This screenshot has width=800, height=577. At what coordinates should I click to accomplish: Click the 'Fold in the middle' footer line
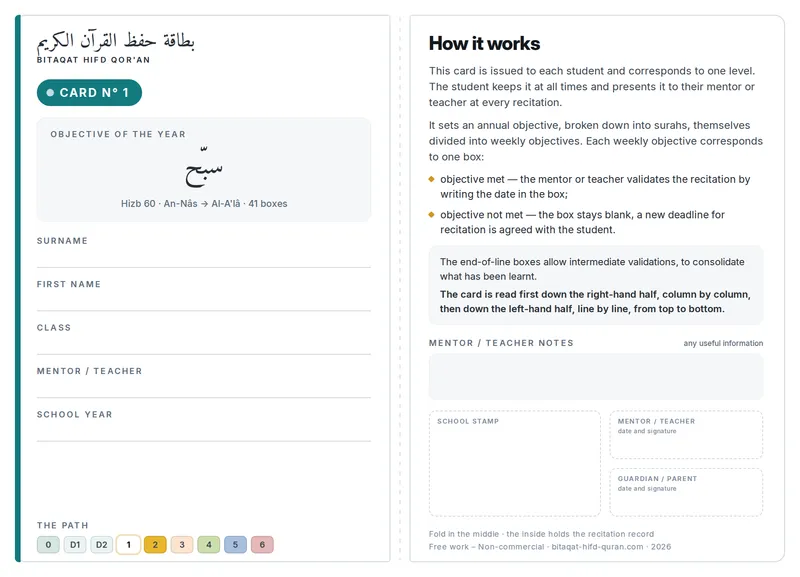[x=541, y=534]
